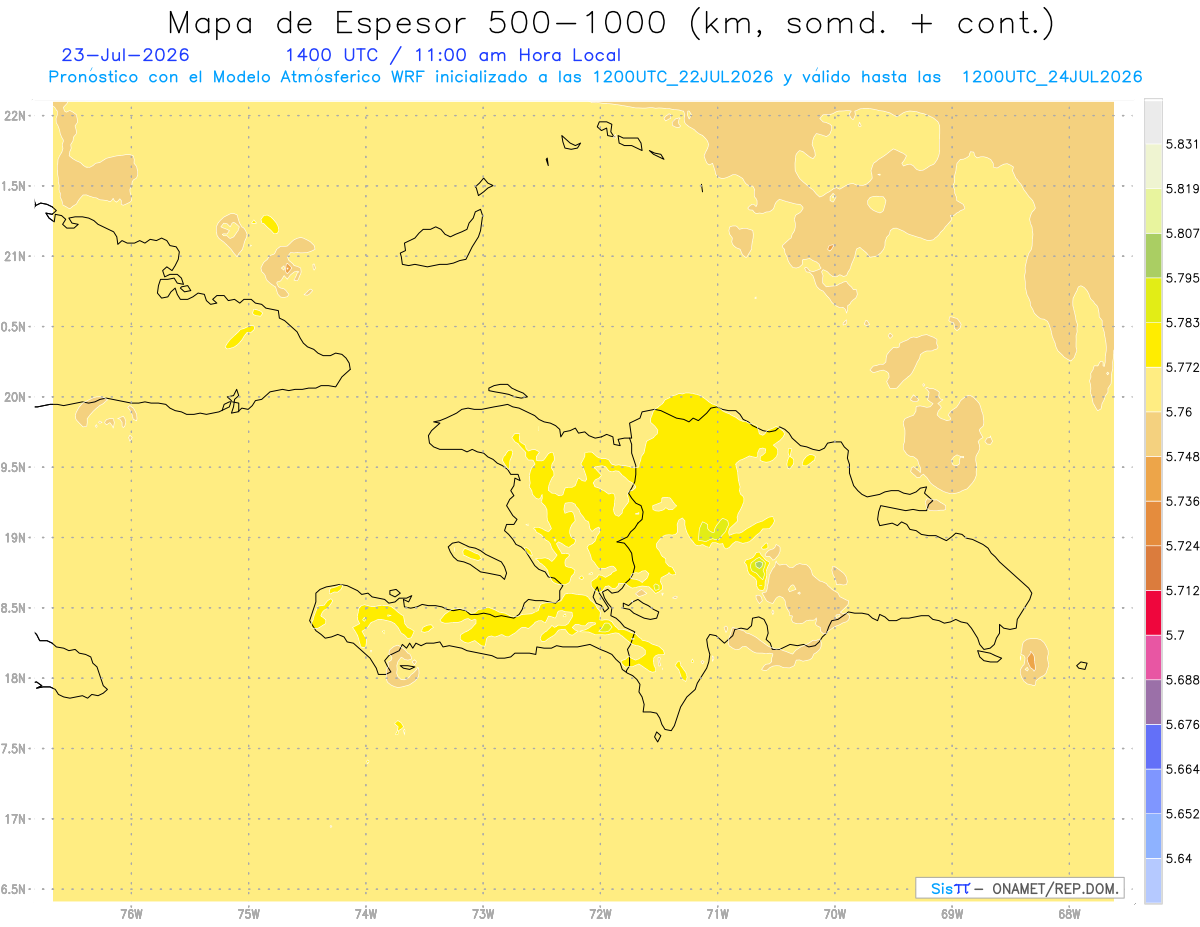Click the colorbar value 5.76
This screenshot has height=927, width=1200.
click(1178, 412)
